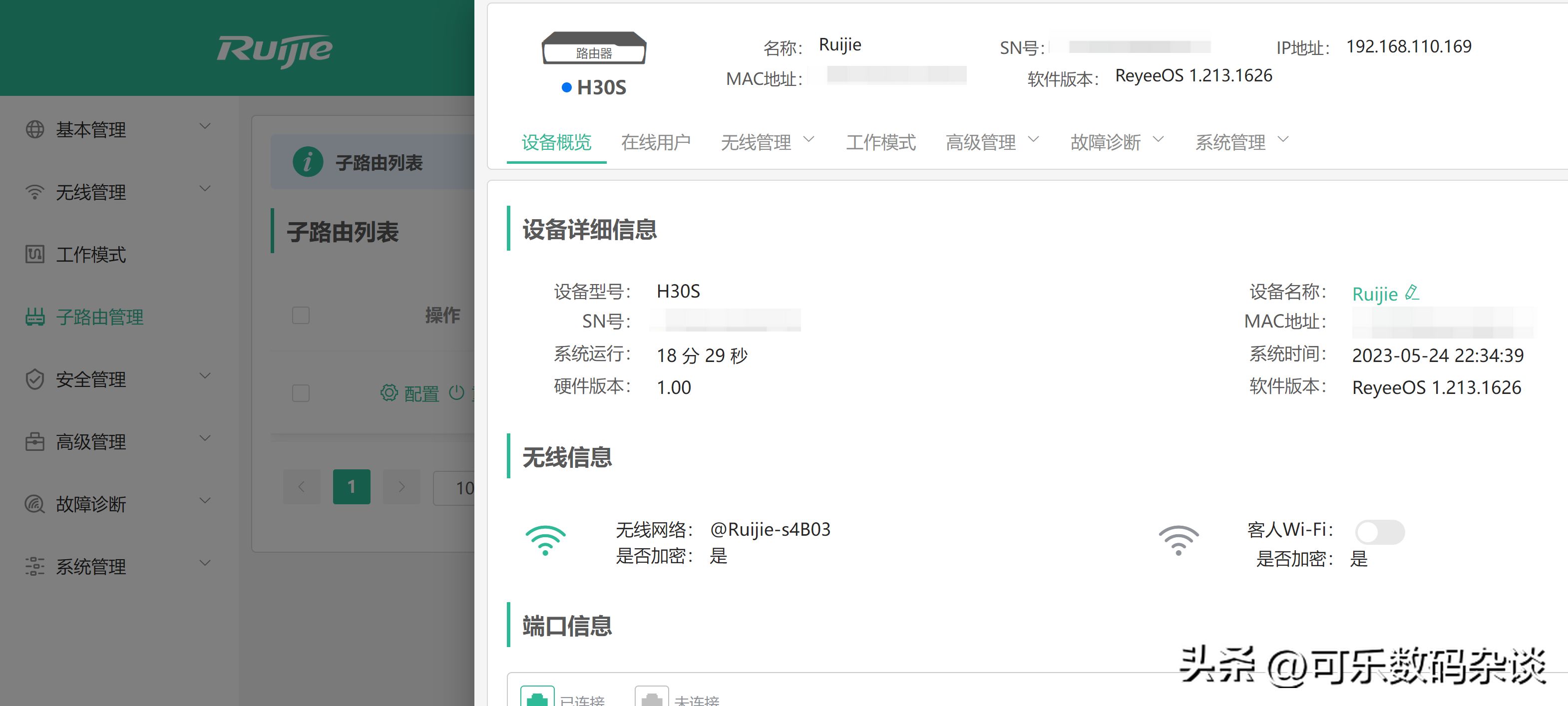The image size is (1568, 706).
Task: Click the gray Wi-Fi icon beside 客人Wi-Fi
Action: click(x=1179, y=540)
